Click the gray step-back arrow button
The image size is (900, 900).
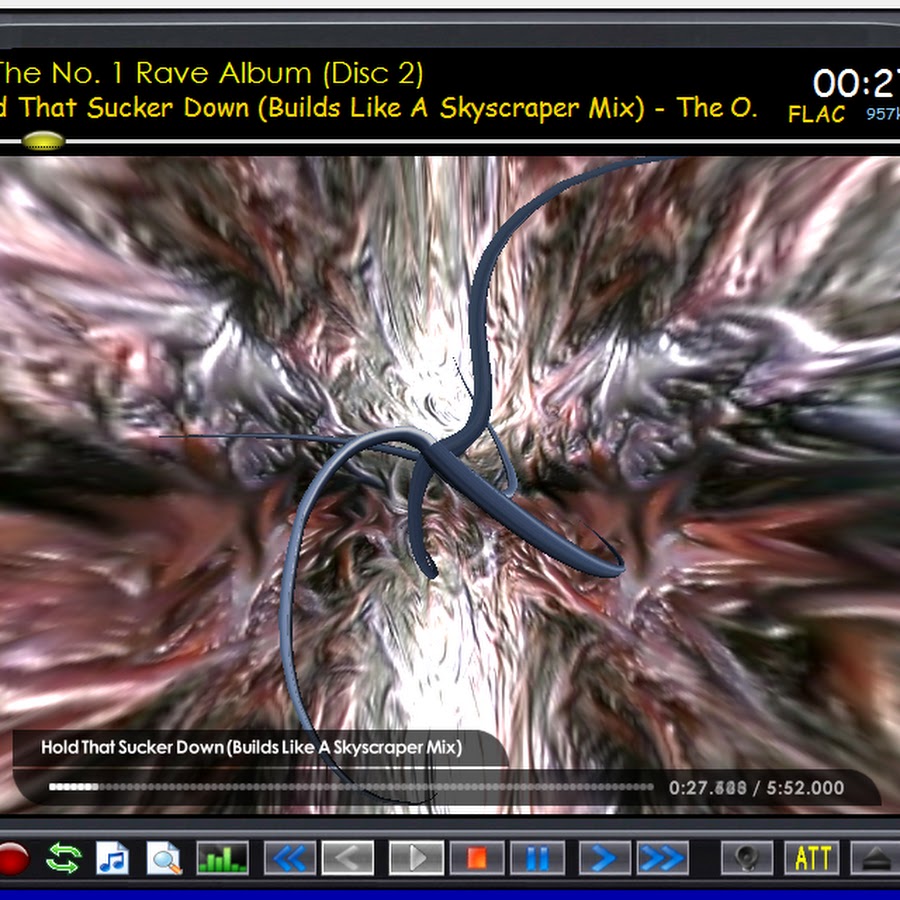coord(347,858)
